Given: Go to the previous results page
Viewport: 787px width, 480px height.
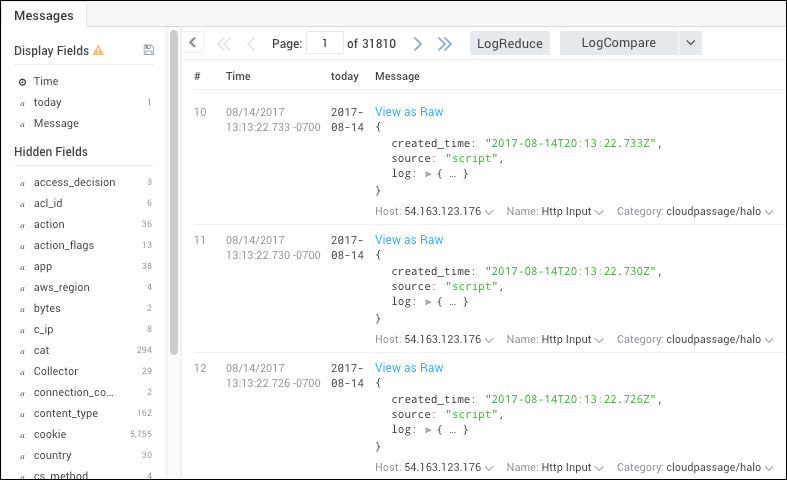Looking at the screenshot, I should [x=251, y=43].
